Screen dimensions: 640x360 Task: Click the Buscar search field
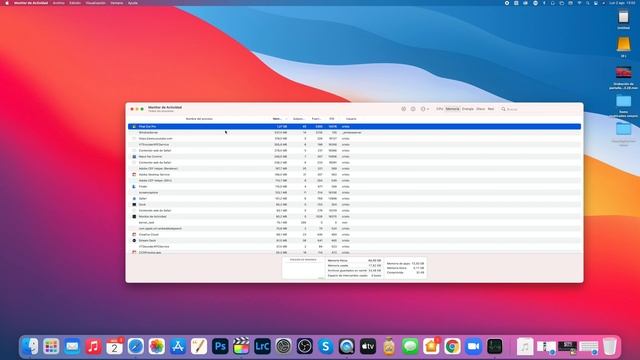(x=539, y=109)
